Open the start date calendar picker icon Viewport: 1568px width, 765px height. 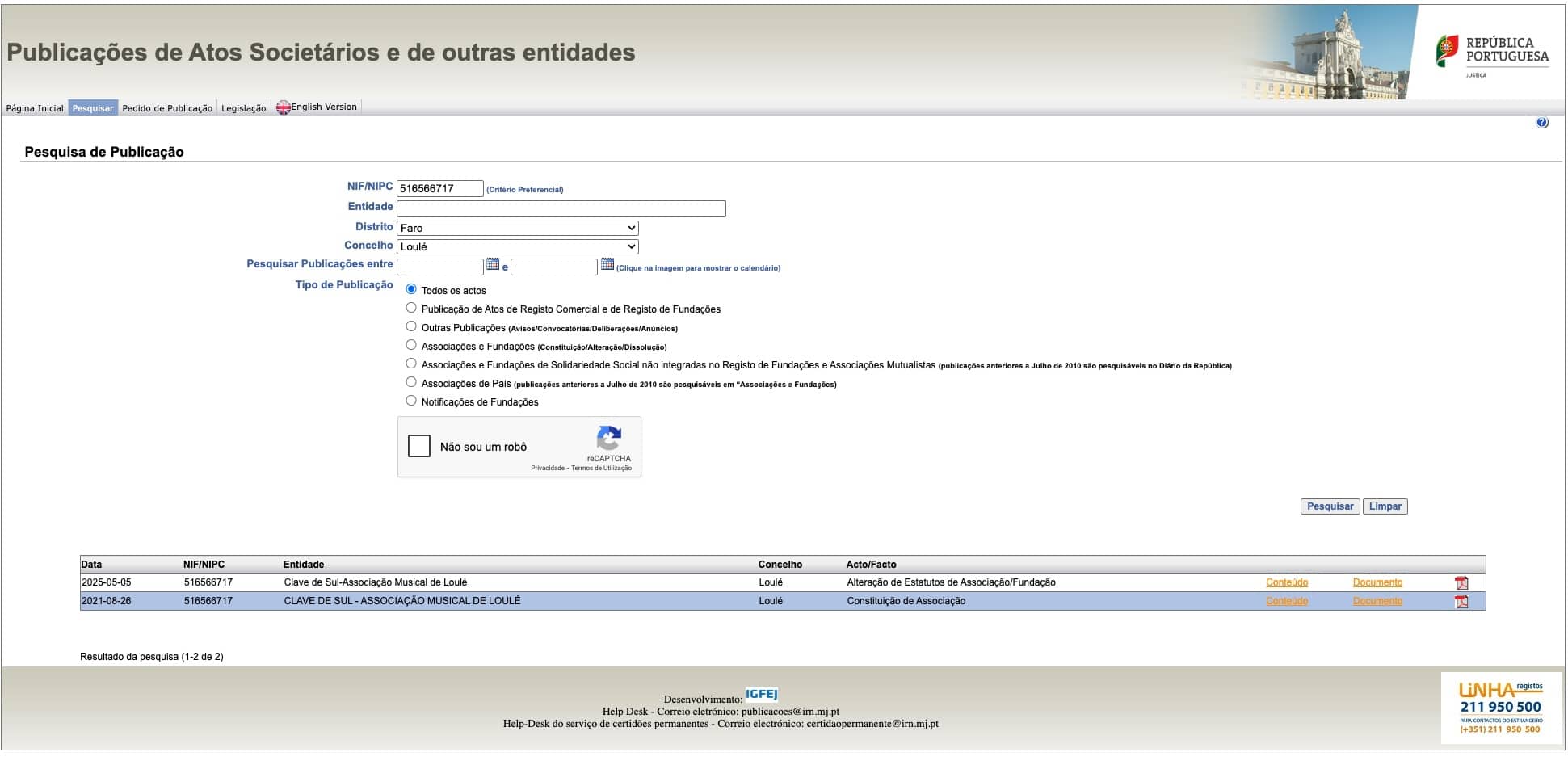point(493,265)
